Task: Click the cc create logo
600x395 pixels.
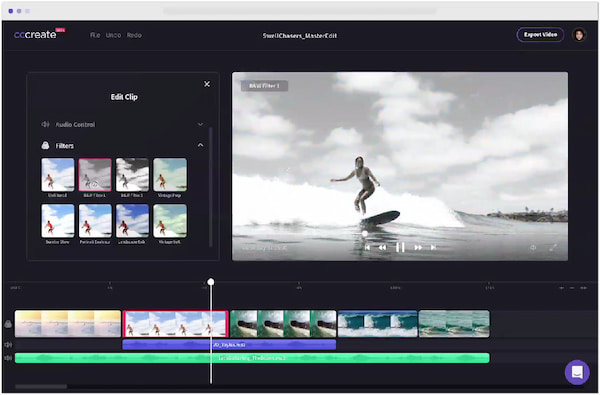Action: 38,34
